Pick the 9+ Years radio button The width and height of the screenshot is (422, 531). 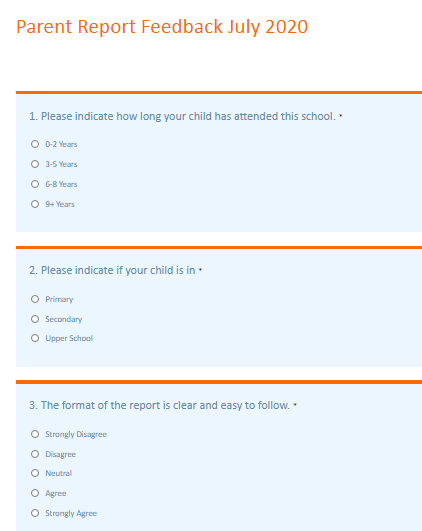(35, 204)
